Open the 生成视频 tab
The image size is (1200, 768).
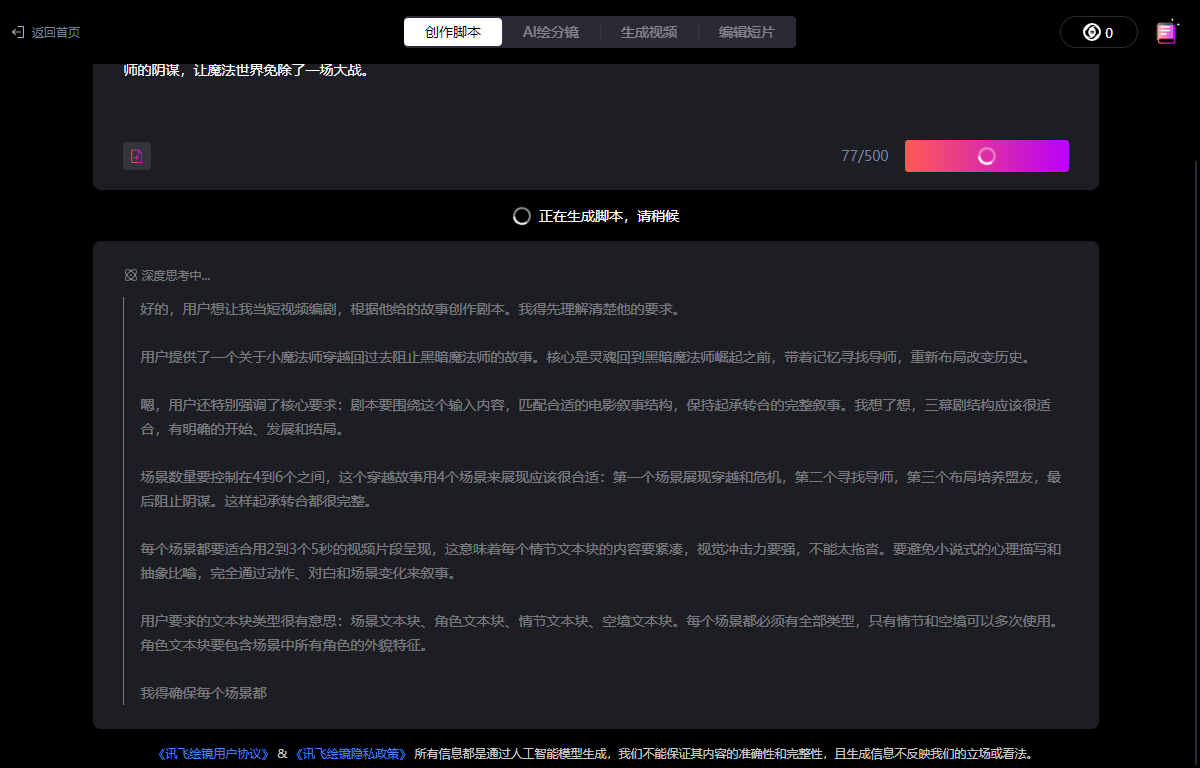click(x=649, y=32)
